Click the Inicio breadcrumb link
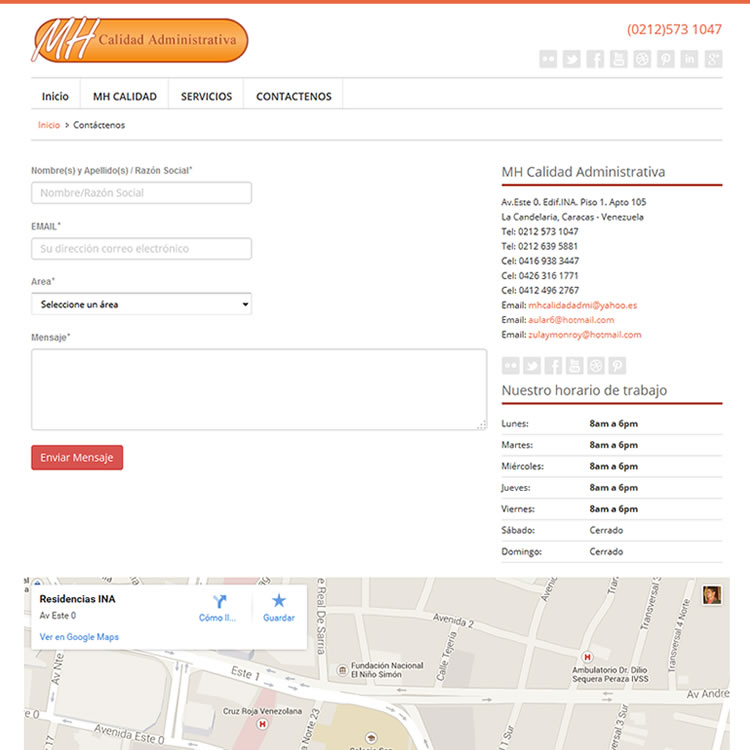The image size is (750, 750). click(48, 125)
